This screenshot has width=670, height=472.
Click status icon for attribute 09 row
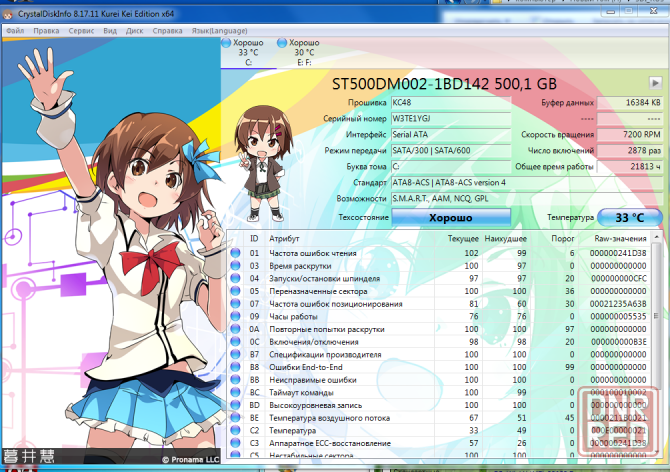click(235, 316)
